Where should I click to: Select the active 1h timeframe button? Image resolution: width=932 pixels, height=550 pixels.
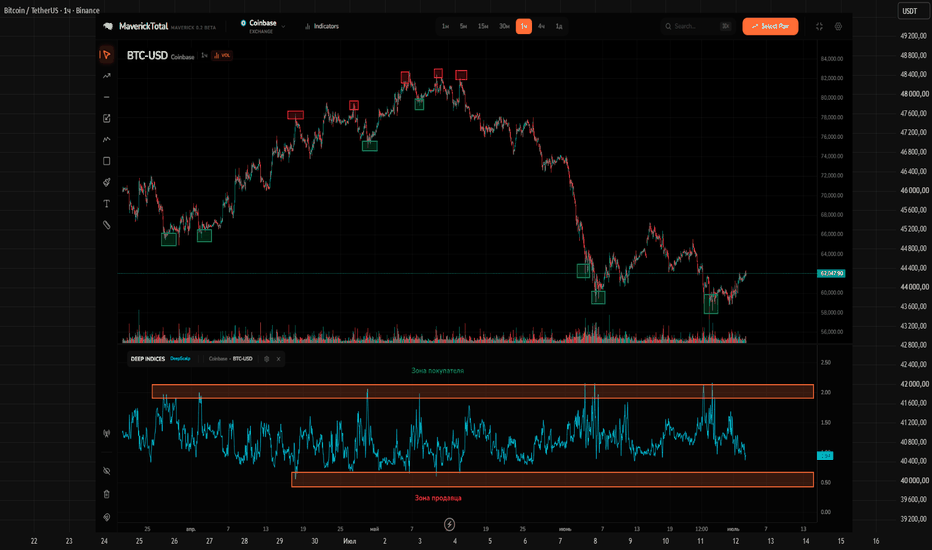tap(524, 26)
